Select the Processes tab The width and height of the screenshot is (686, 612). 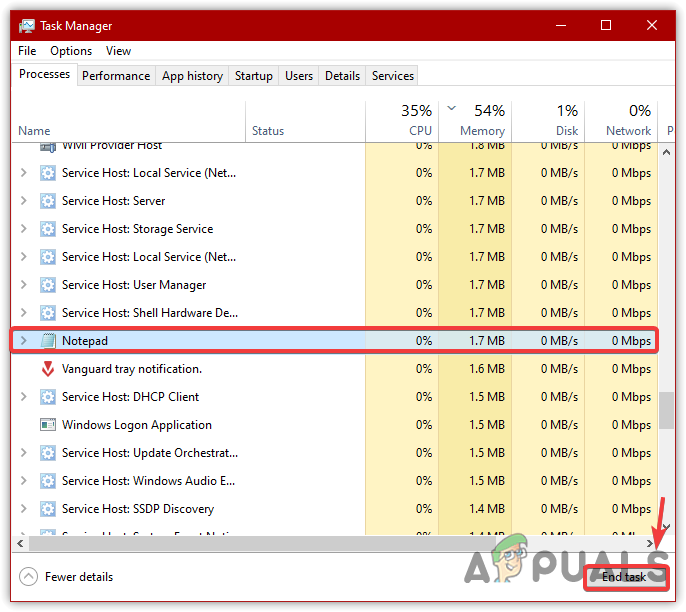click(44, 74)
